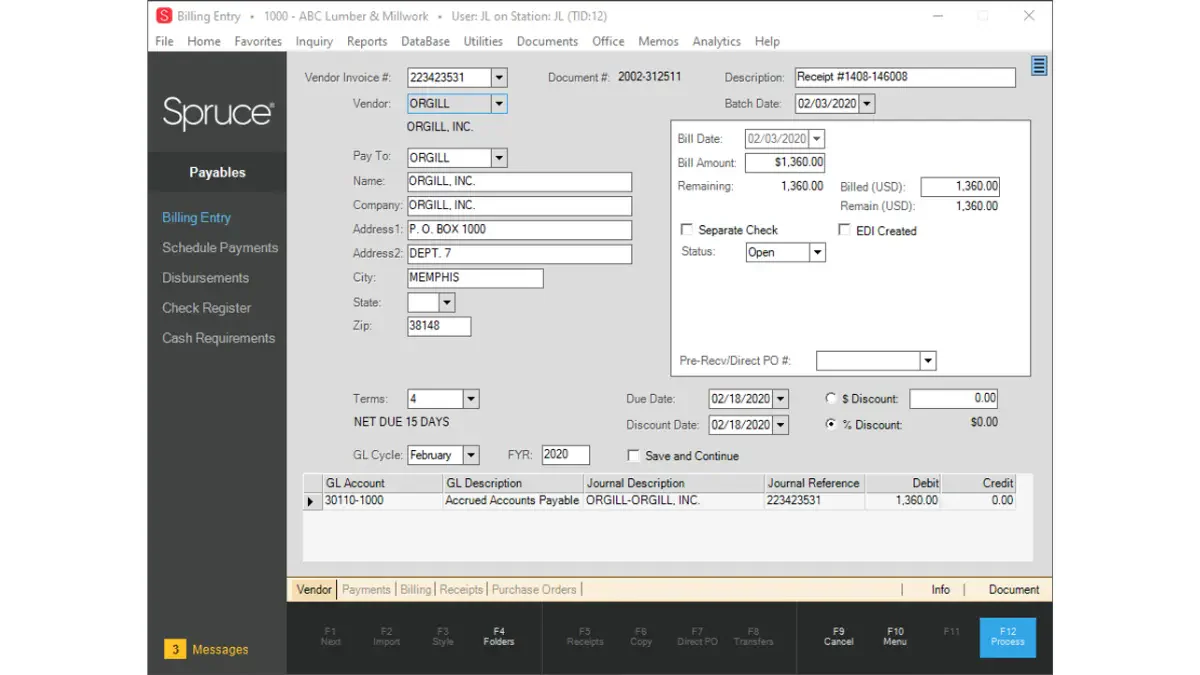The image size is (1200, 675).
Task: Click the F9 Cancel button
Action: [x=839, y=637]
